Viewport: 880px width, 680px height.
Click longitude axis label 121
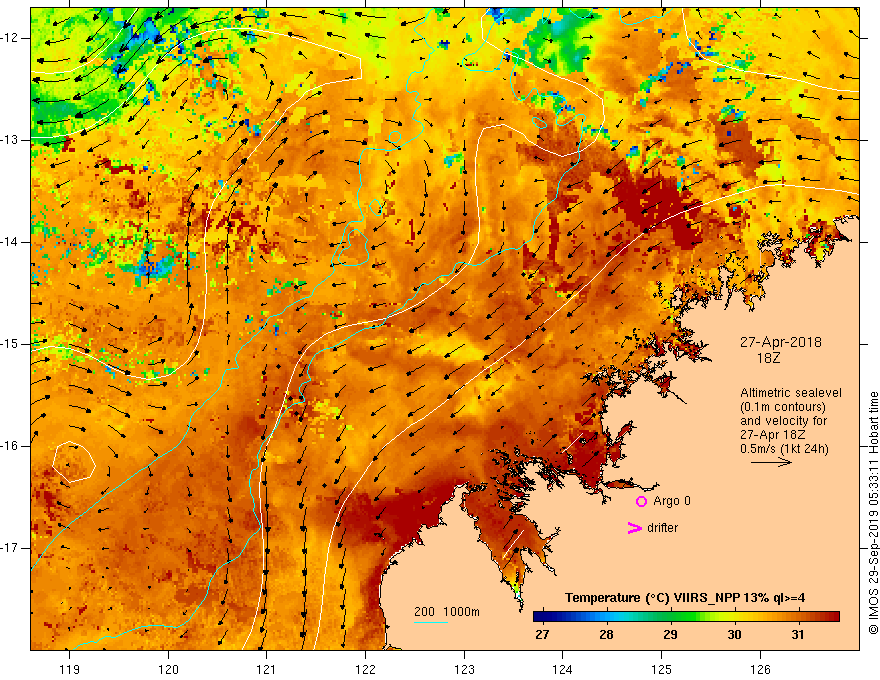click(267, 669)
